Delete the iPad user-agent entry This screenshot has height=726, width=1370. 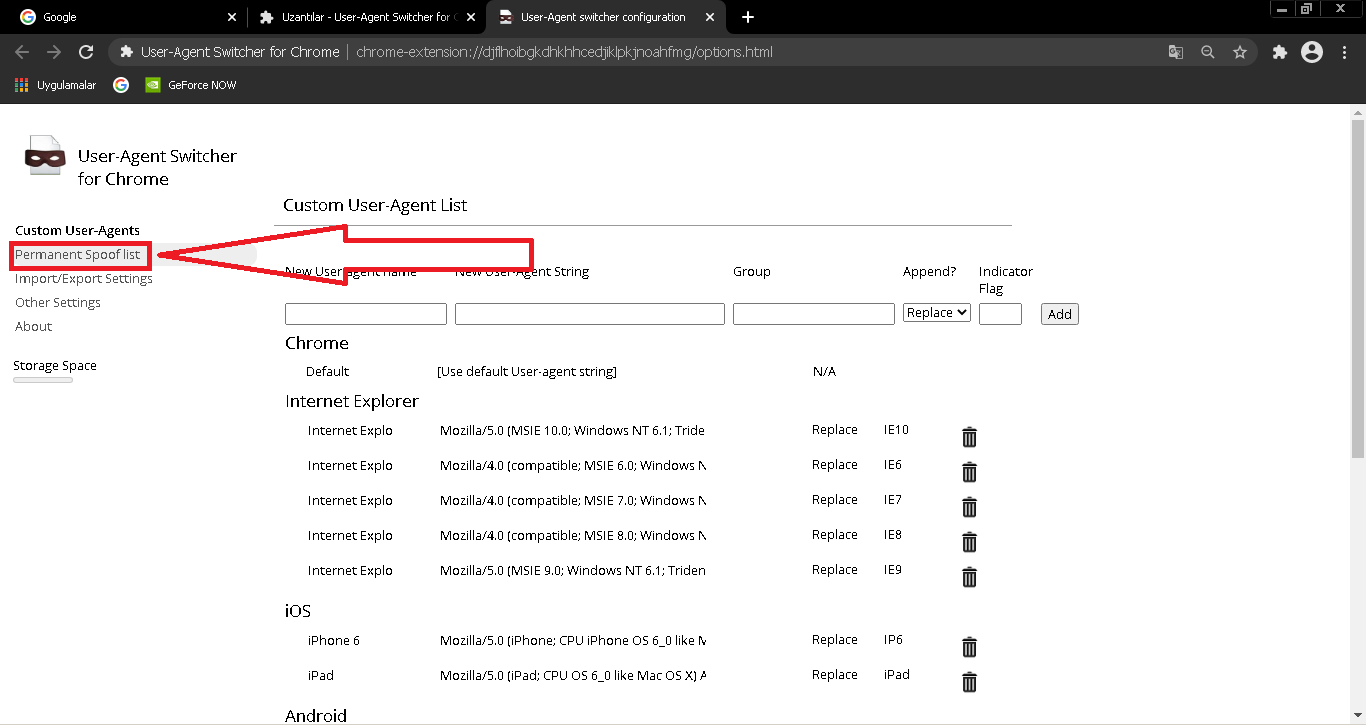[x=969, y=682]
